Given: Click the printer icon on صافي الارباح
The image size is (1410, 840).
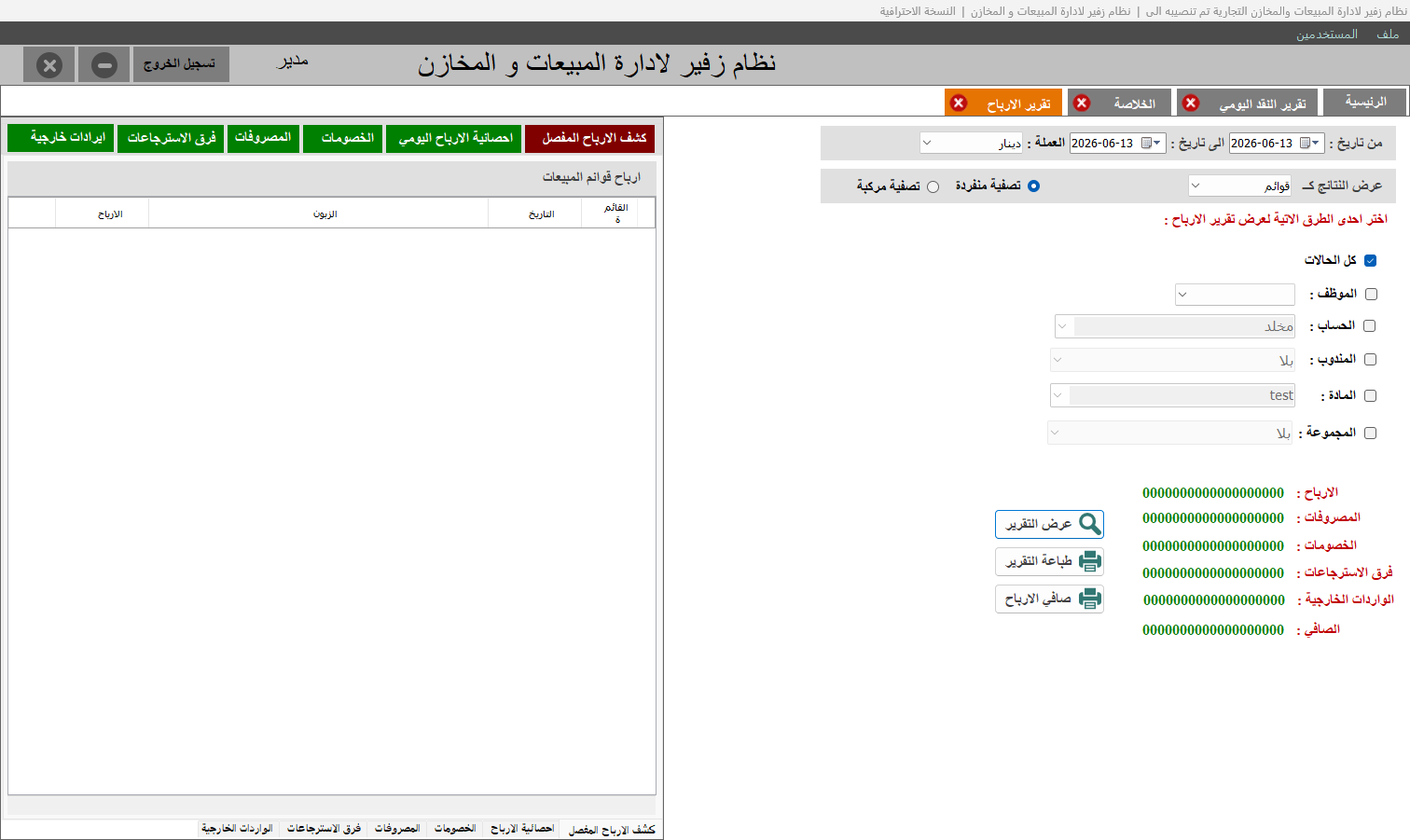Looking at the screenshot, I should [1089, 599].
